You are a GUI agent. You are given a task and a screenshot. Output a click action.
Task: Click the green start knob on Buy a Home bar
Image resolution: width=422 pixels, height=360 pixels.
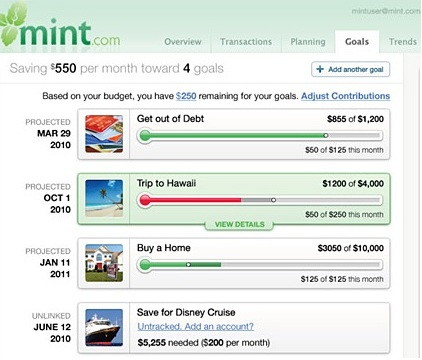click(145, 265)
